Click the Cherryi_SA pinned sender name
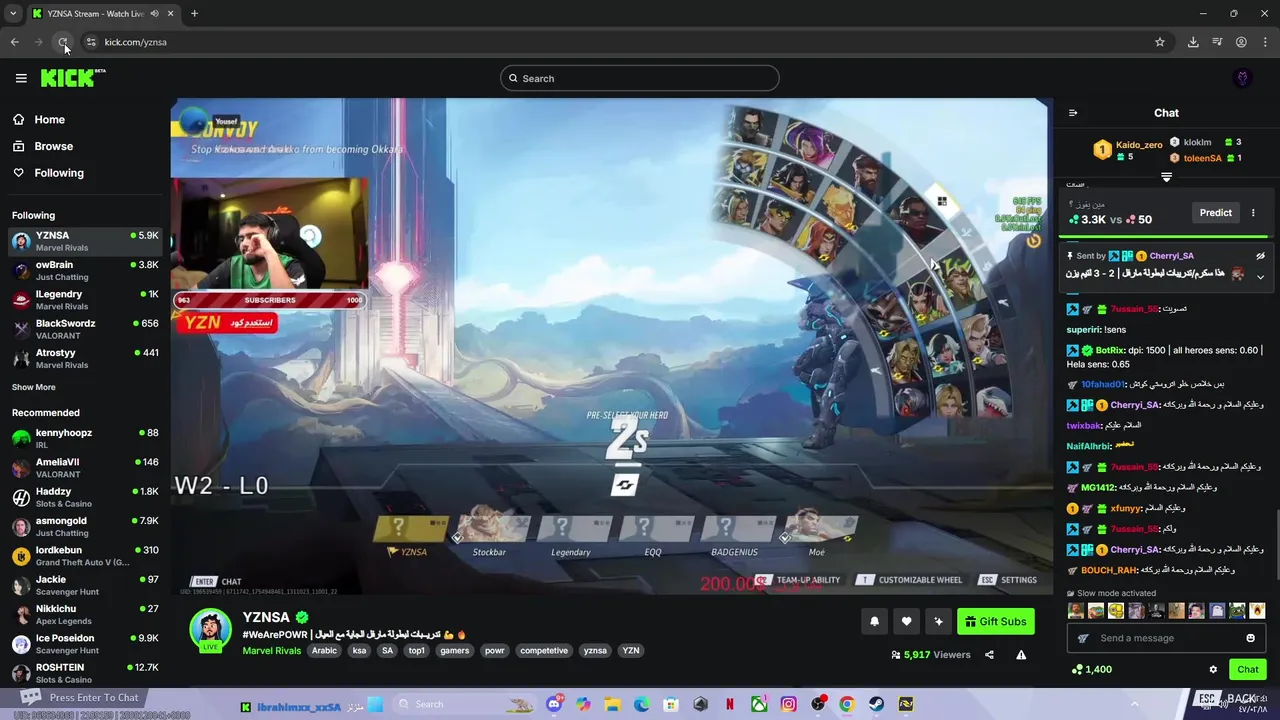Image resolution: width=1280 pixels, height=720 pixels. point(1171,256)
